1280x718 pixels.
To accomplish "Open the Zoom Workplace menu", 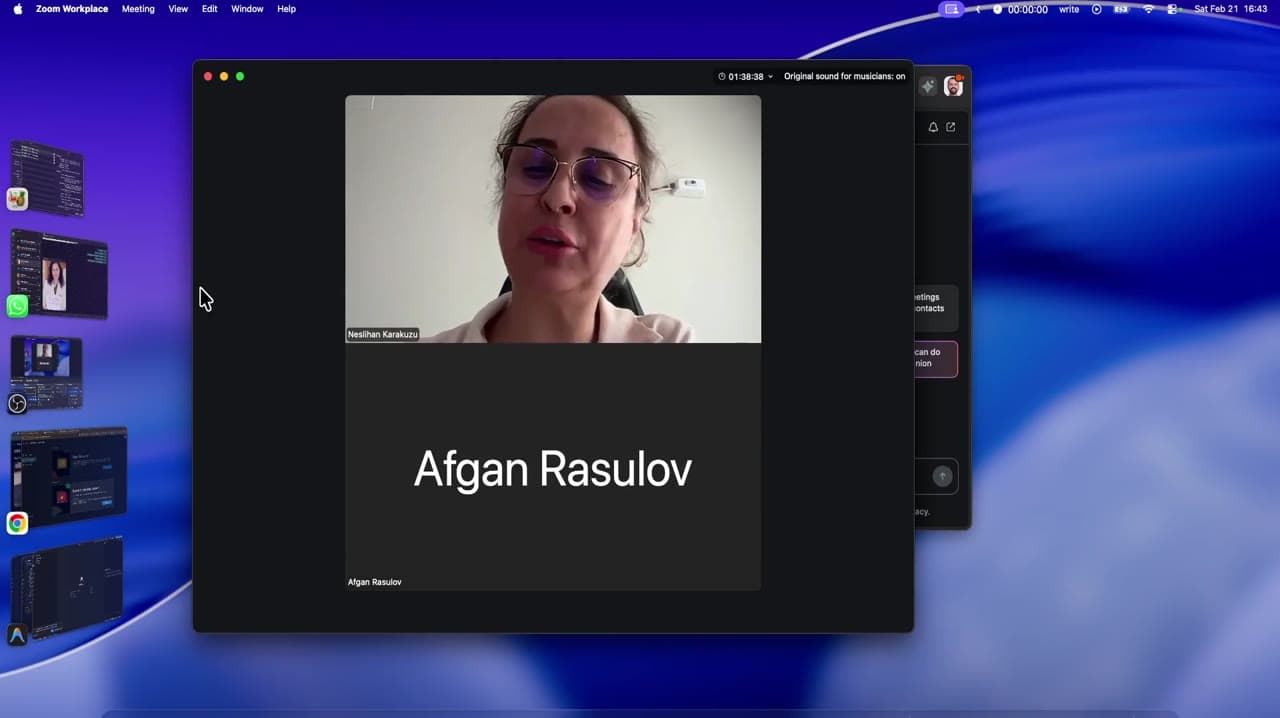I will (72, 9).
